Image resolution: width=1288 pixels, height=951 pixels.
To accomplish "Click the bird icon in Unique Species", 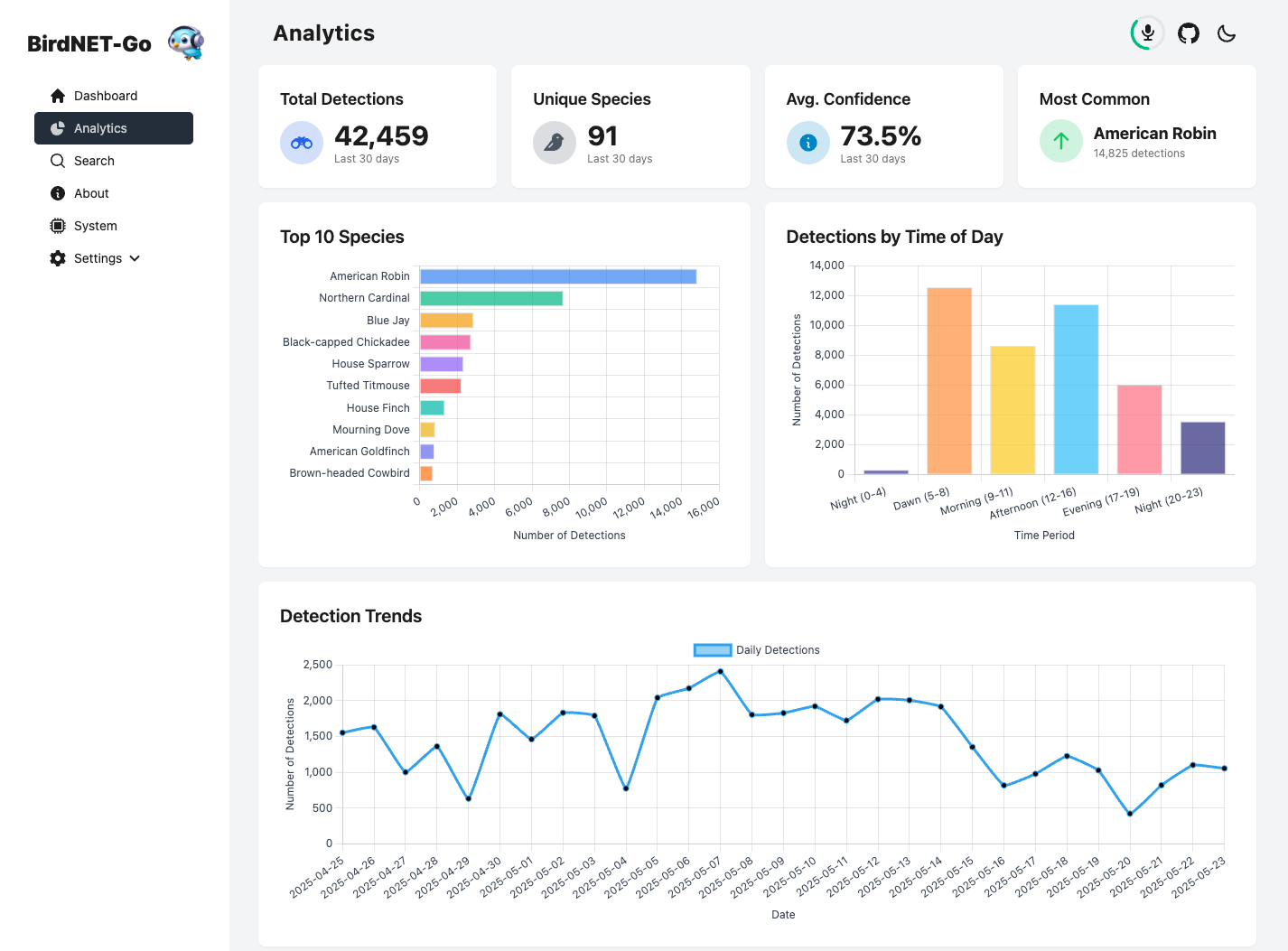I will click(555, 143).
